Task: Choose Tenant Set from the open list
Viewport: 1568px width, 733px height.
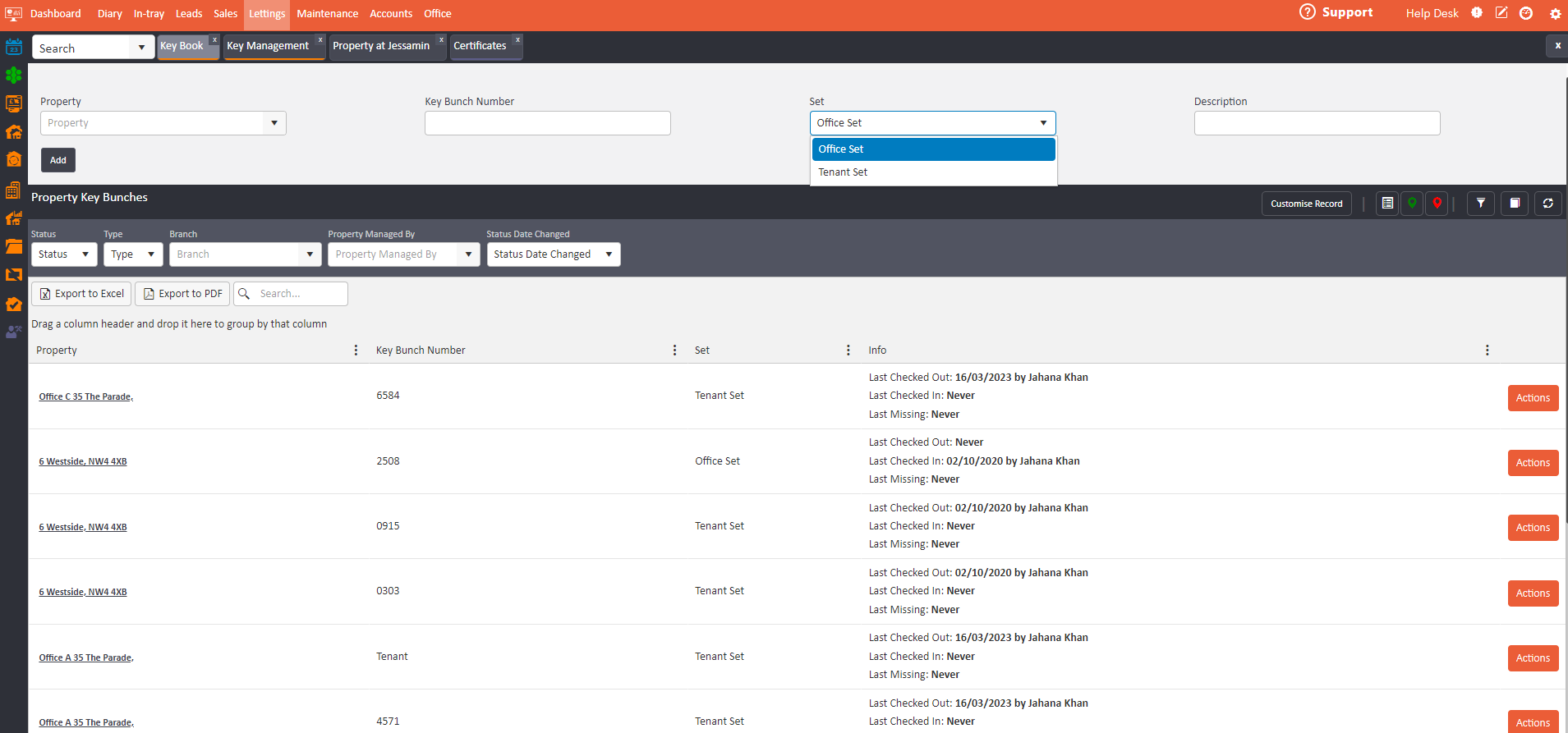Action: click(933, 172)
